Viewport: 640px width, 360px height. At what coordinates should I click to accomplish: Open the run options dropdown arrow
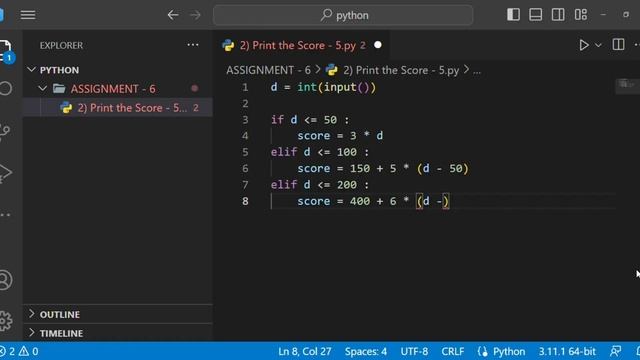tap(598, 45)
